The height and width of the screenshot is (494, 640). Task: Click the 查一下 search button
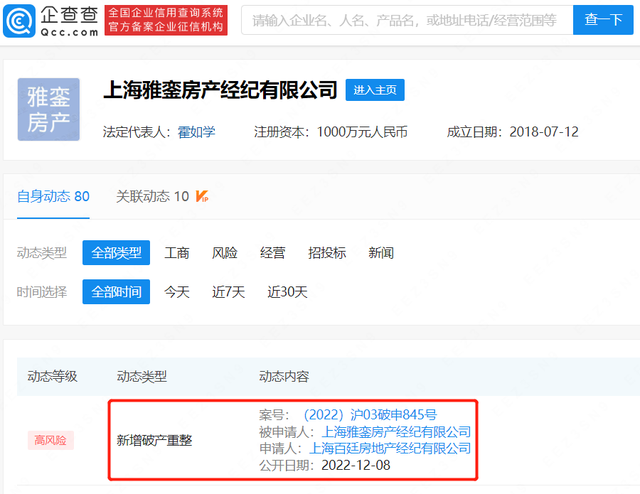click(x=603, y=20)
